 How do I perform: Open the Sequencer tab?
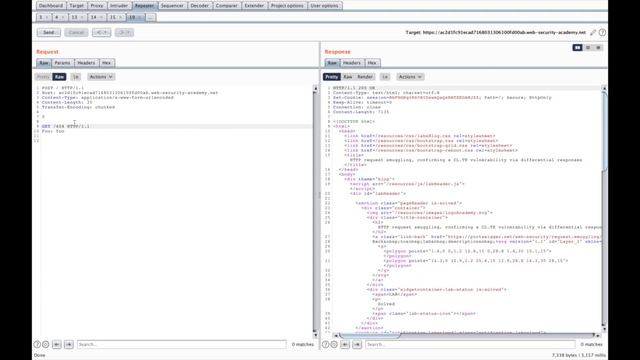[x=172, y=6]
